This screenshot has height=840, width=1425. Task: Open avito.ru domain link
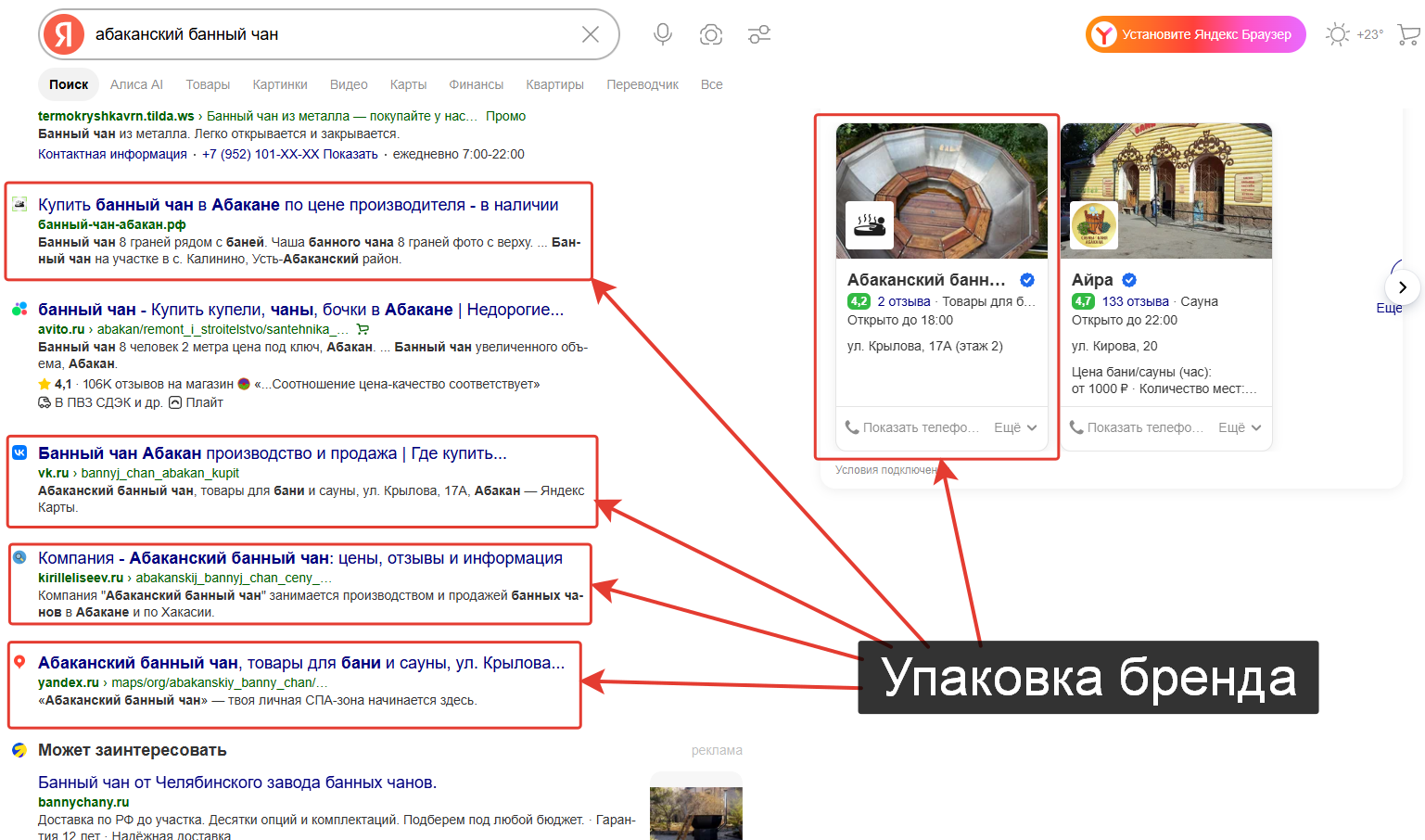coord(61,329)
